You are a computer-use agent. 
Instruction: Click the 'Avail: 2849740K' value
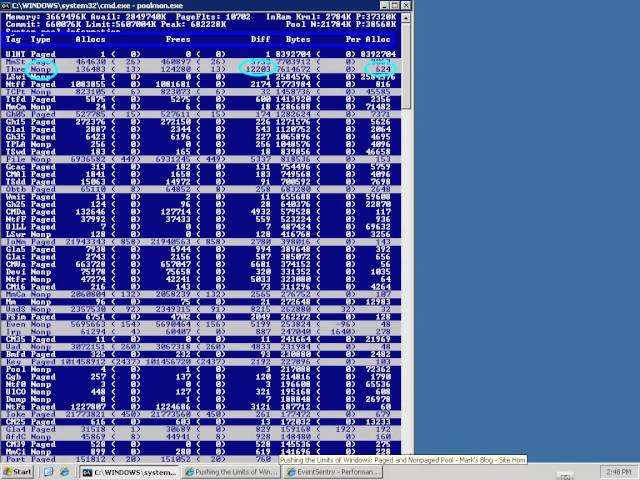tap(128, 17)
